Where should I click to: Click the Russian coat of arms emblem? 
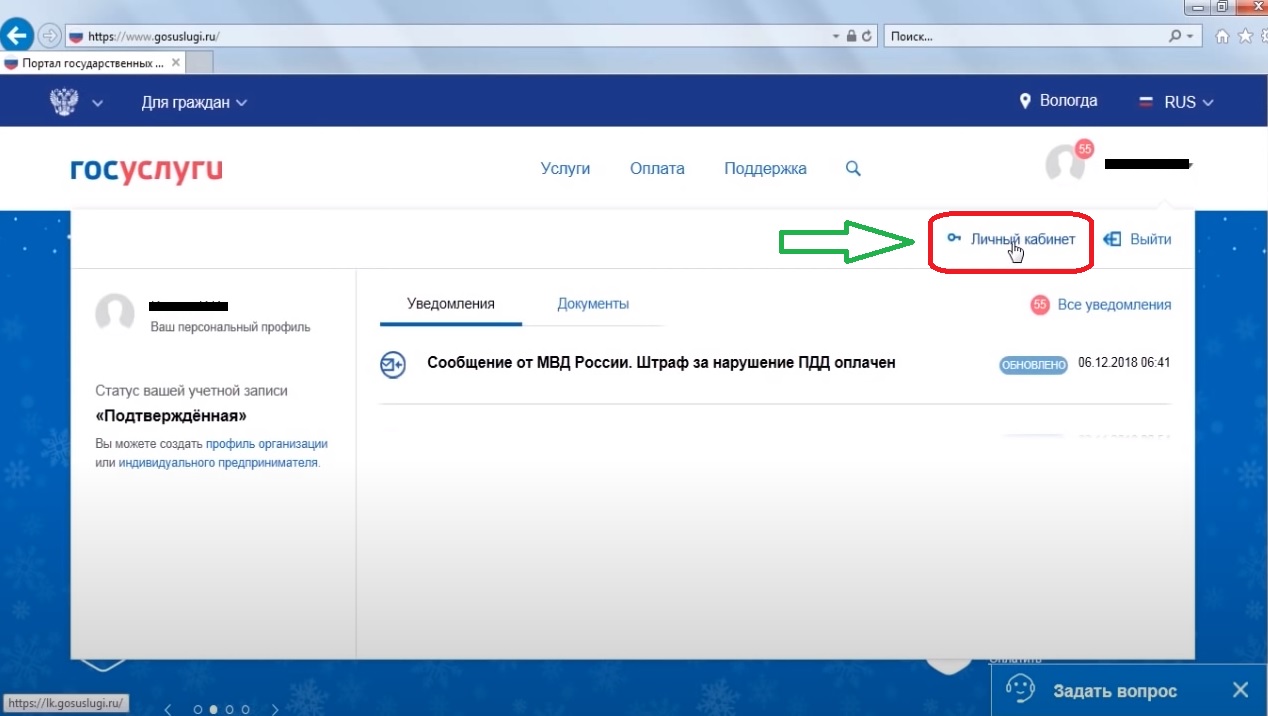click(x=64, y=102)
